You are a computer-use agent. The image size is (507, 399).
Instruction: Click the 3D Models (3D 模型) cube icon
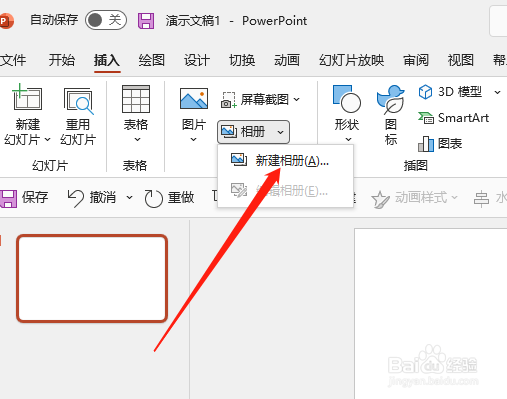[425, 92]
